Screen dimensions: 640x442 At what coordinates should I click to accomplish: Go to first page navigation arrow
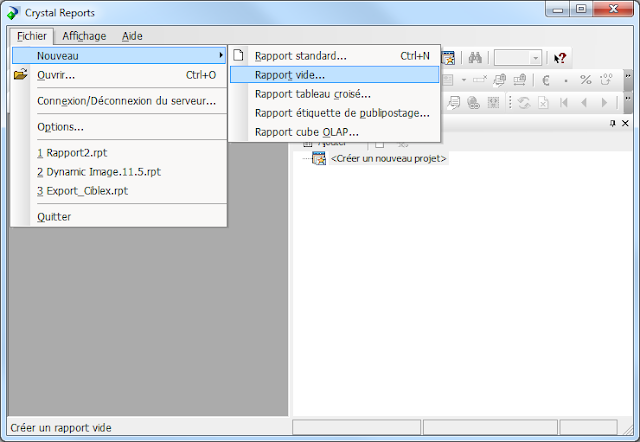point(564,102)
